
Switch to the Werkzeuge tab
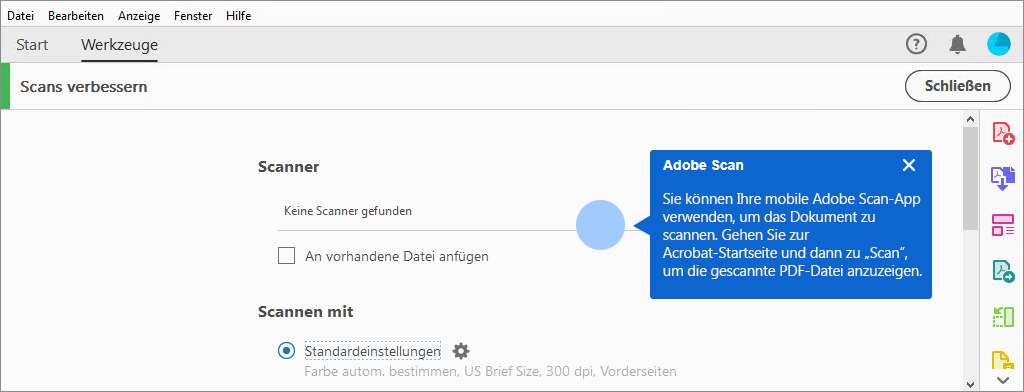[x=120, y=45]
